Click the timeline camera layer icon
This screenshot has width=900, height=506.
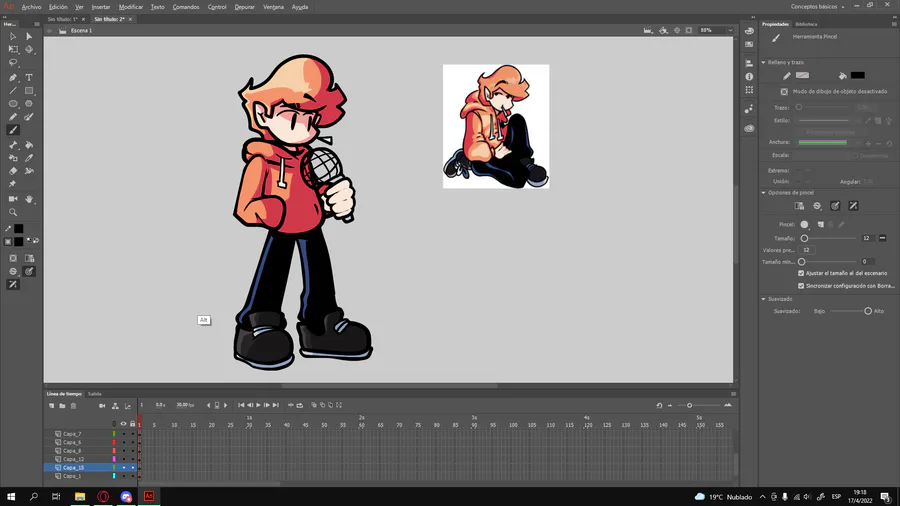click(x=102, y=406)
